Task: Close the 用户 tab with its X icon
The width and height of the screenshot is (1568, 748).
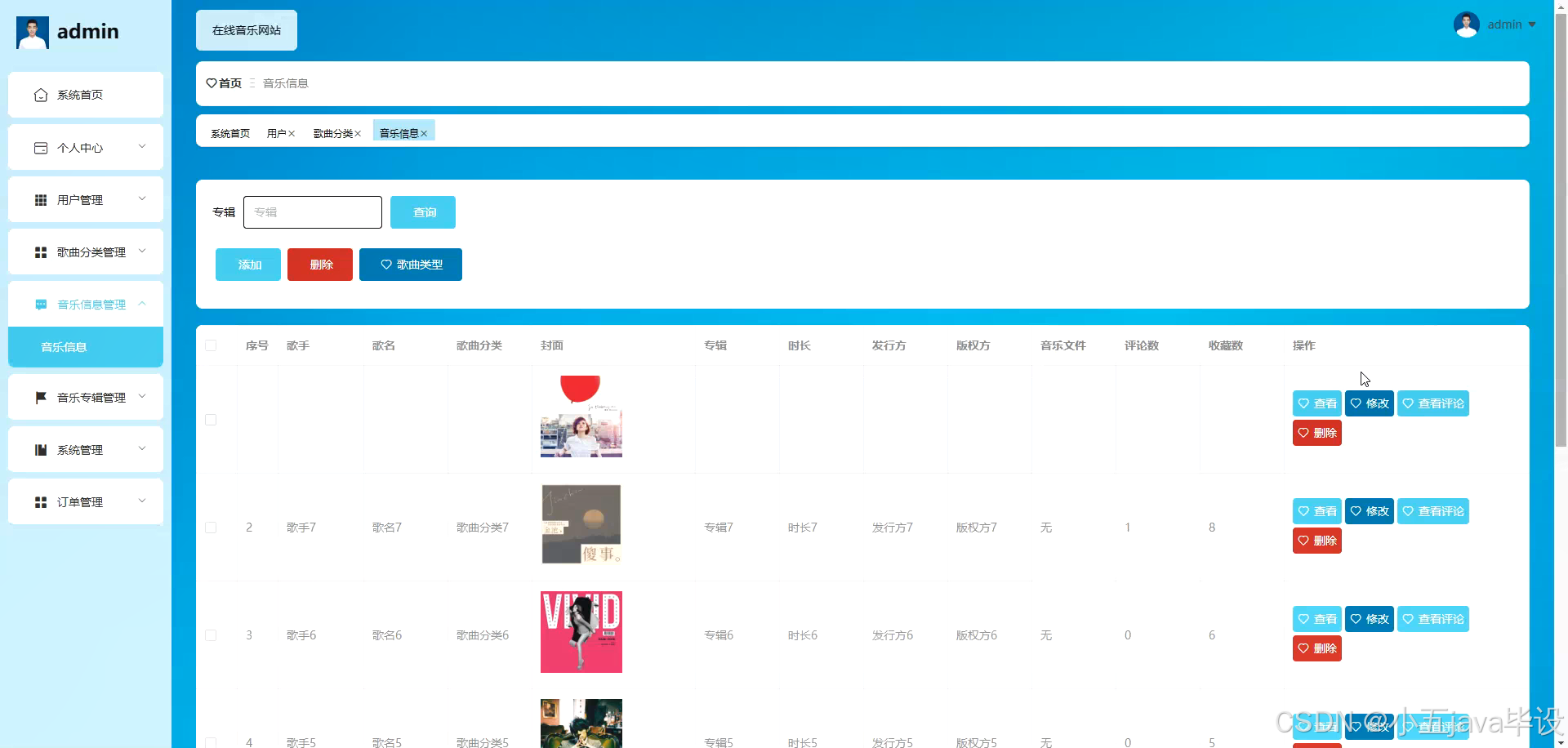Action: [292, 134]
